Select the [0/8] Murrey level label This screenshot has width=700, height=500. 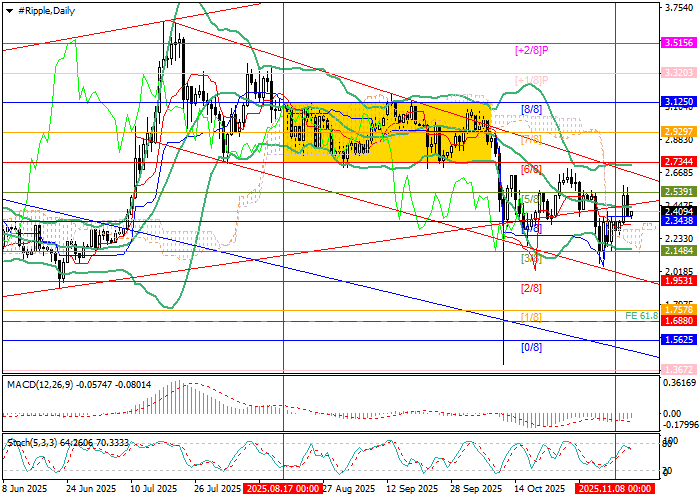[530, 347]
